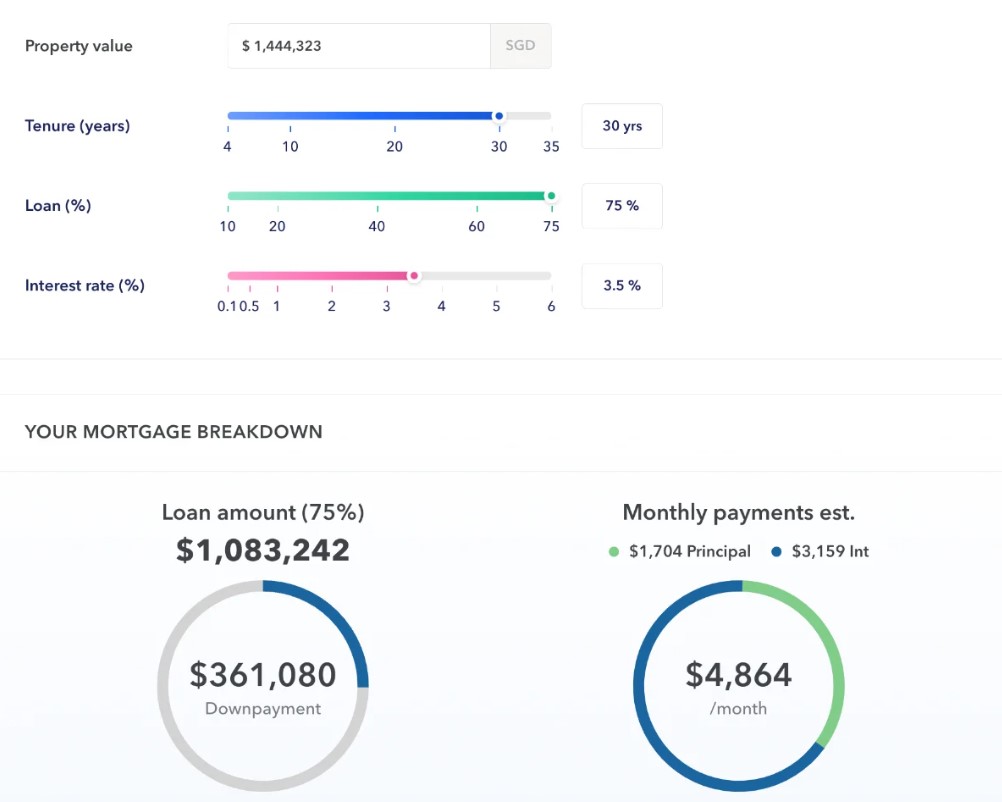The image size is (1002, 802).
Task: Set Loan slider to 40 percent mark
Action: (377, 196)
